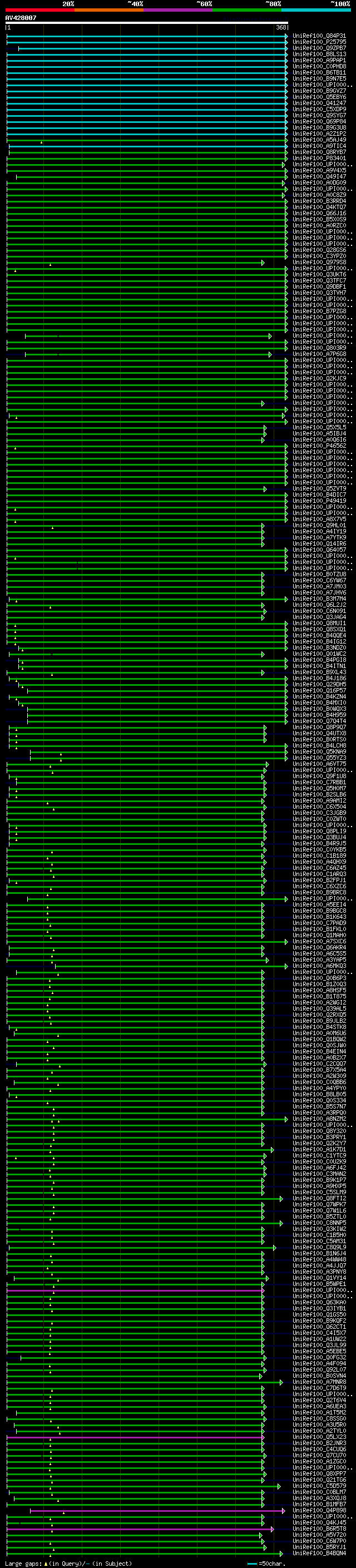Select the purple alignment bar for B6R5T8
356x1568 pixels.
coord(140,1529)
